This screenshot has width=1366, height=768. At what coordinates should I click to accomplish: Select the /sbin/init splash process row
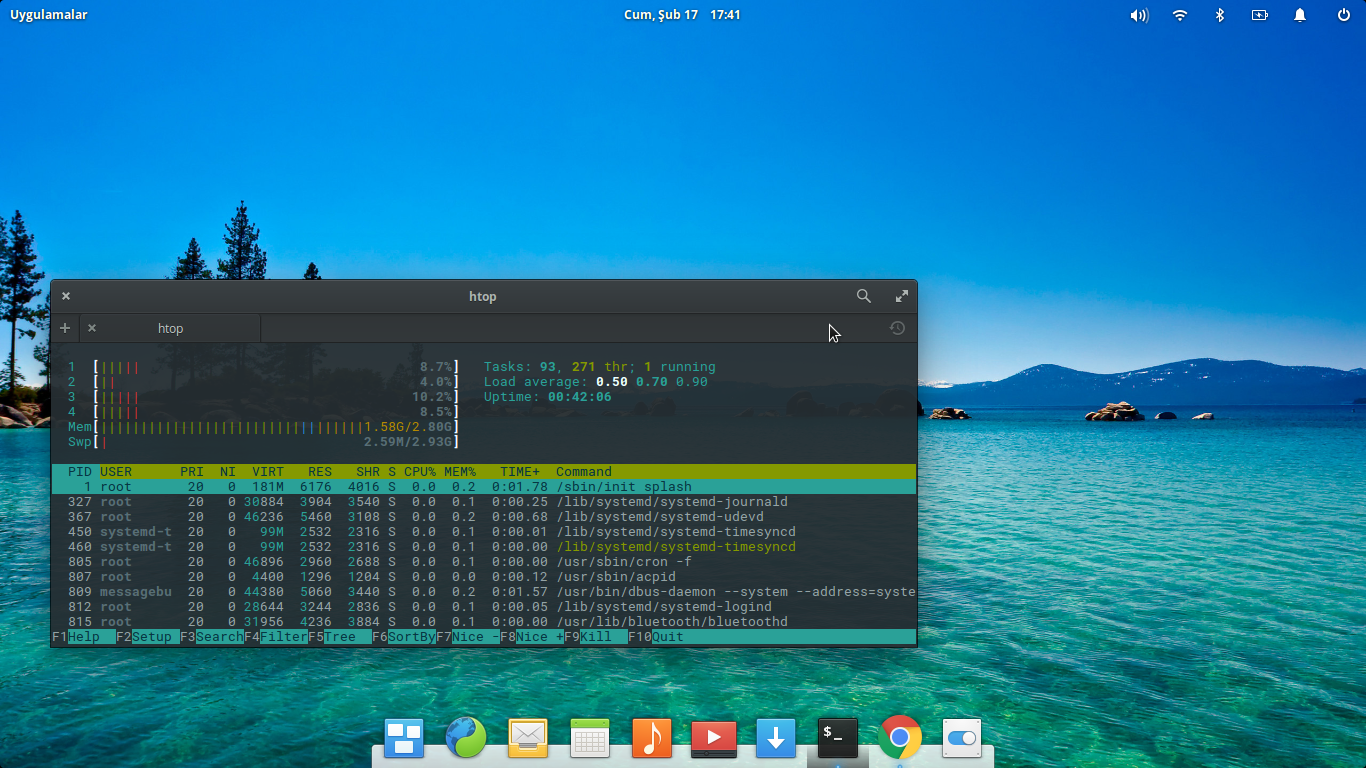[x=484, y=487]
